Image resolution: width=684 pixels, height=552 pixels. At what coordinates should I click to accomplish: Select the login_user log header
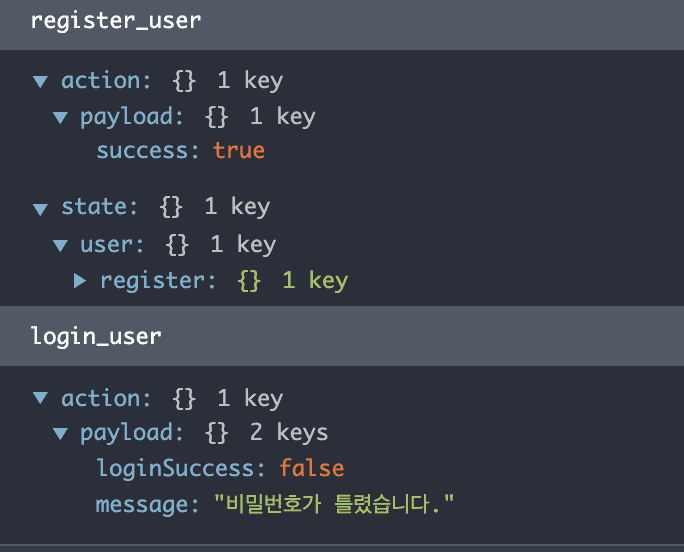coord(342,336)
